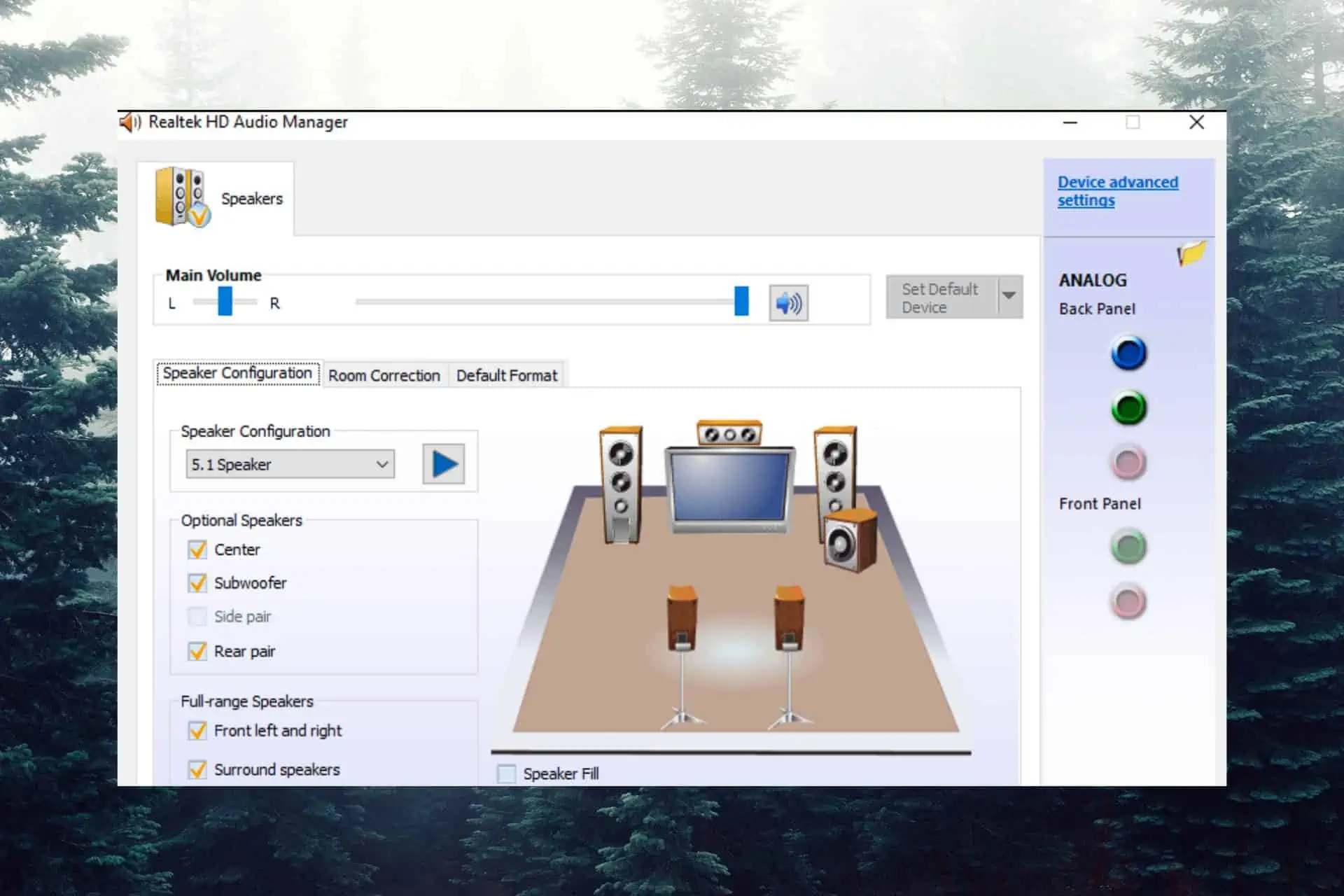
Task: Click the front left speaker in the diagram
Action: pyautogui.click(x=617, y=481)
